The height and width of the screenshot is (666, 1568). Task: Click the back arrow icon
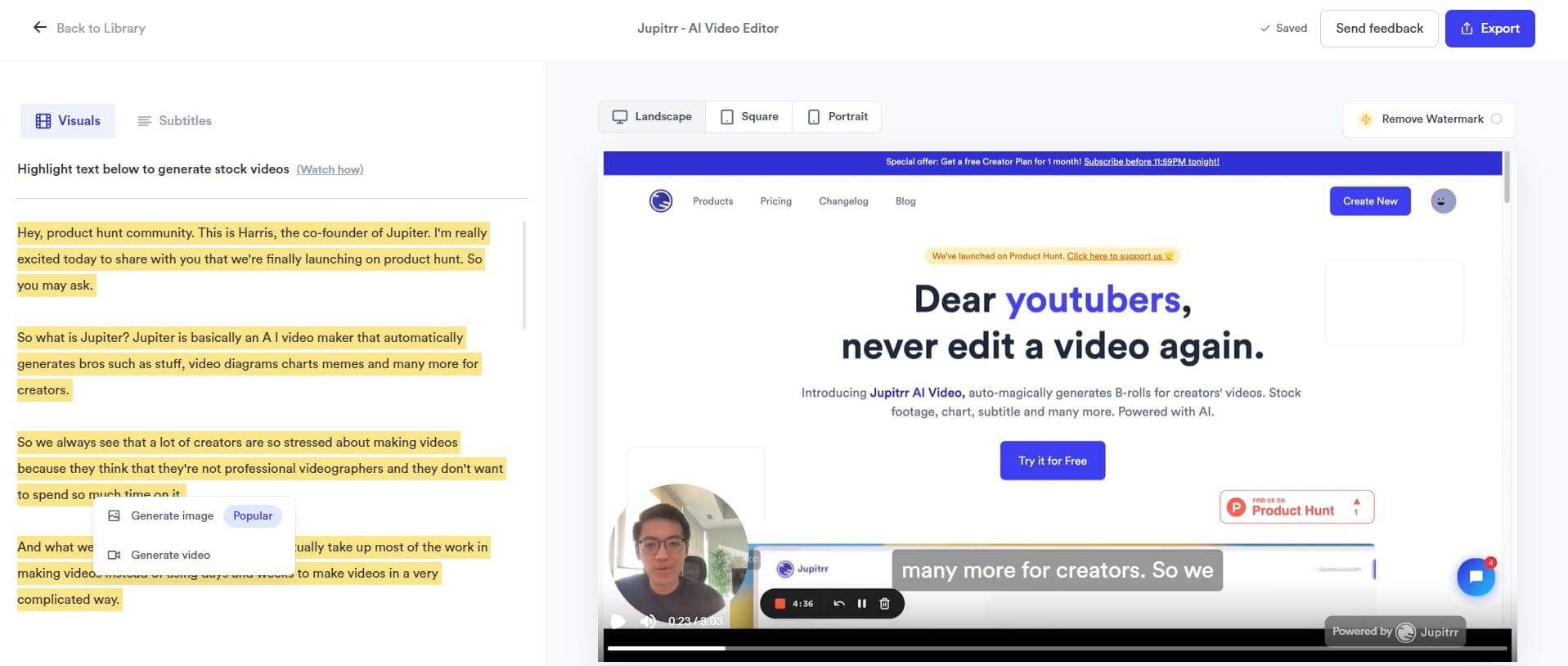[39, 28]
